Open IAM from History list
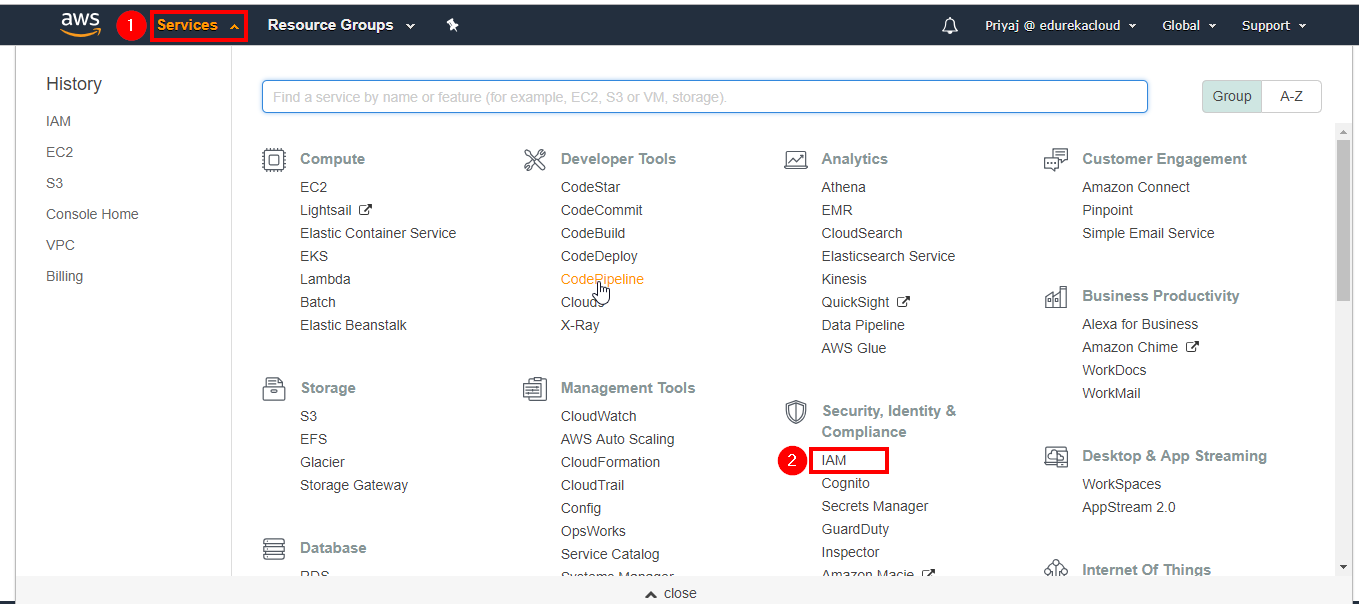The height and width of the screenshot is (604, 1359). coord(58,121)
